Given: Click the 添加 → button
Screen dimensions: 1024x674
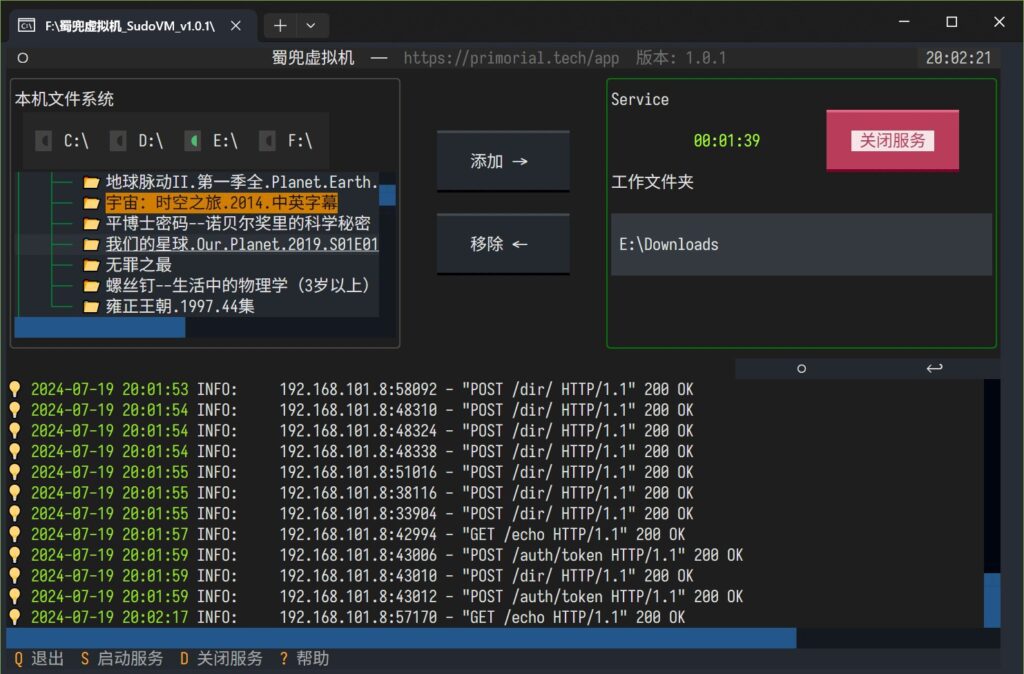Looking at the screenshot, I should 503,161.
